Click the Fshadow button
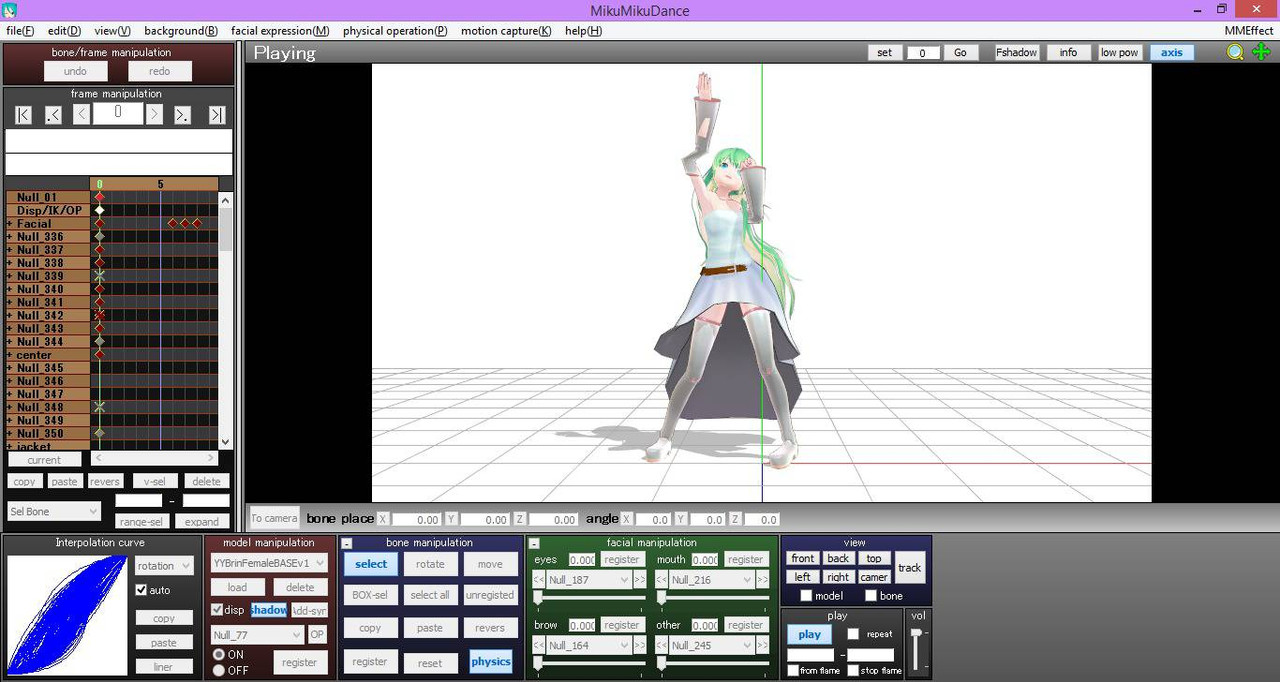Viewport: 1280px width, 682px height. point(1017,52)
